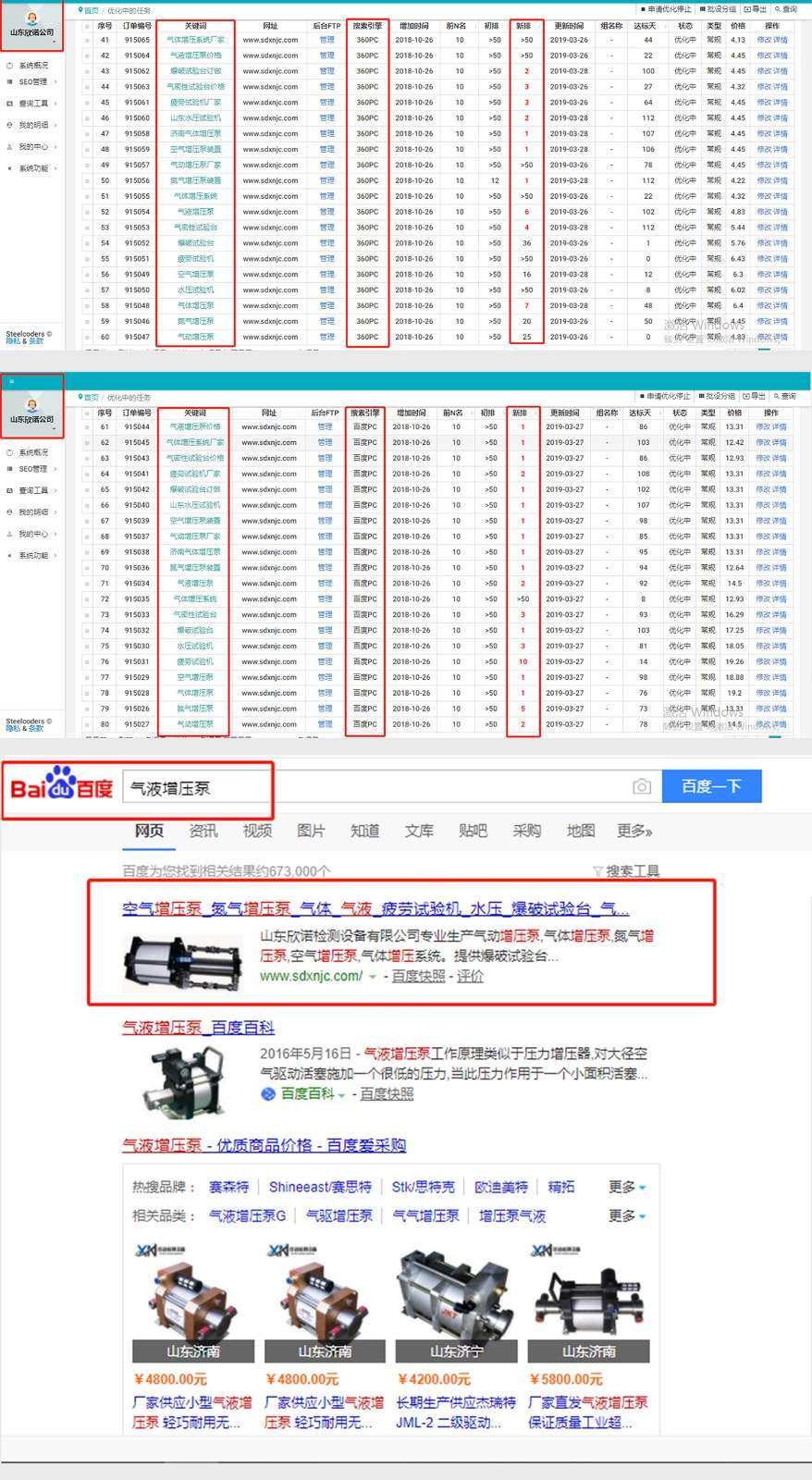812x1480 pixels.
Task: Expand the SEO管理 sidebar menu
Action: [x=32, y=81]
